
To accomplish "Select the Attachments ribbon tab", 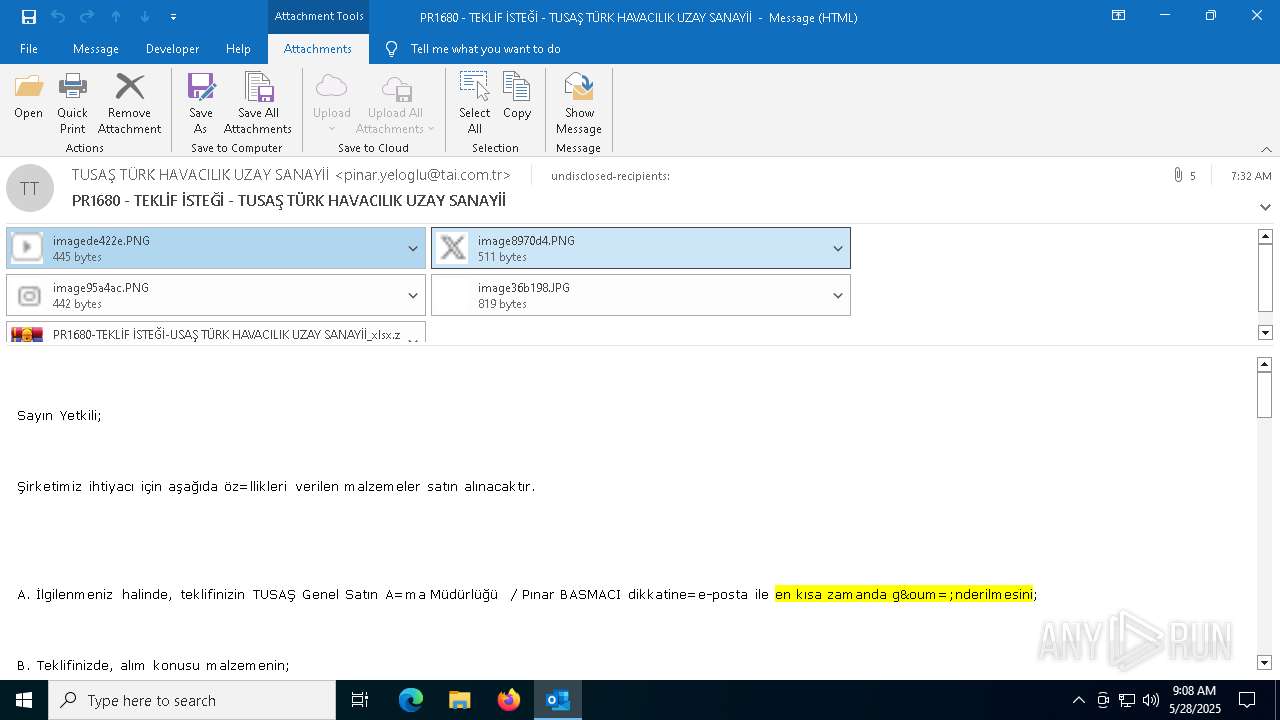I will tap(318, 49).
